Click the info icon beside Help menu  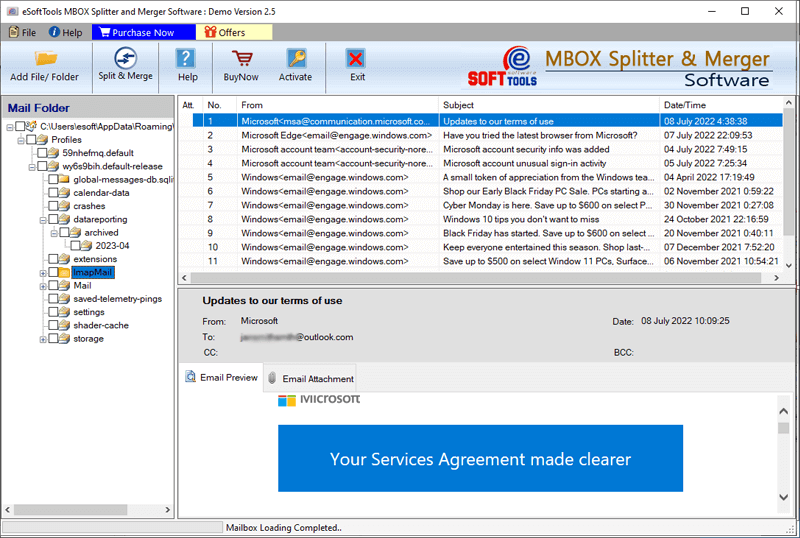coord(54,32)
